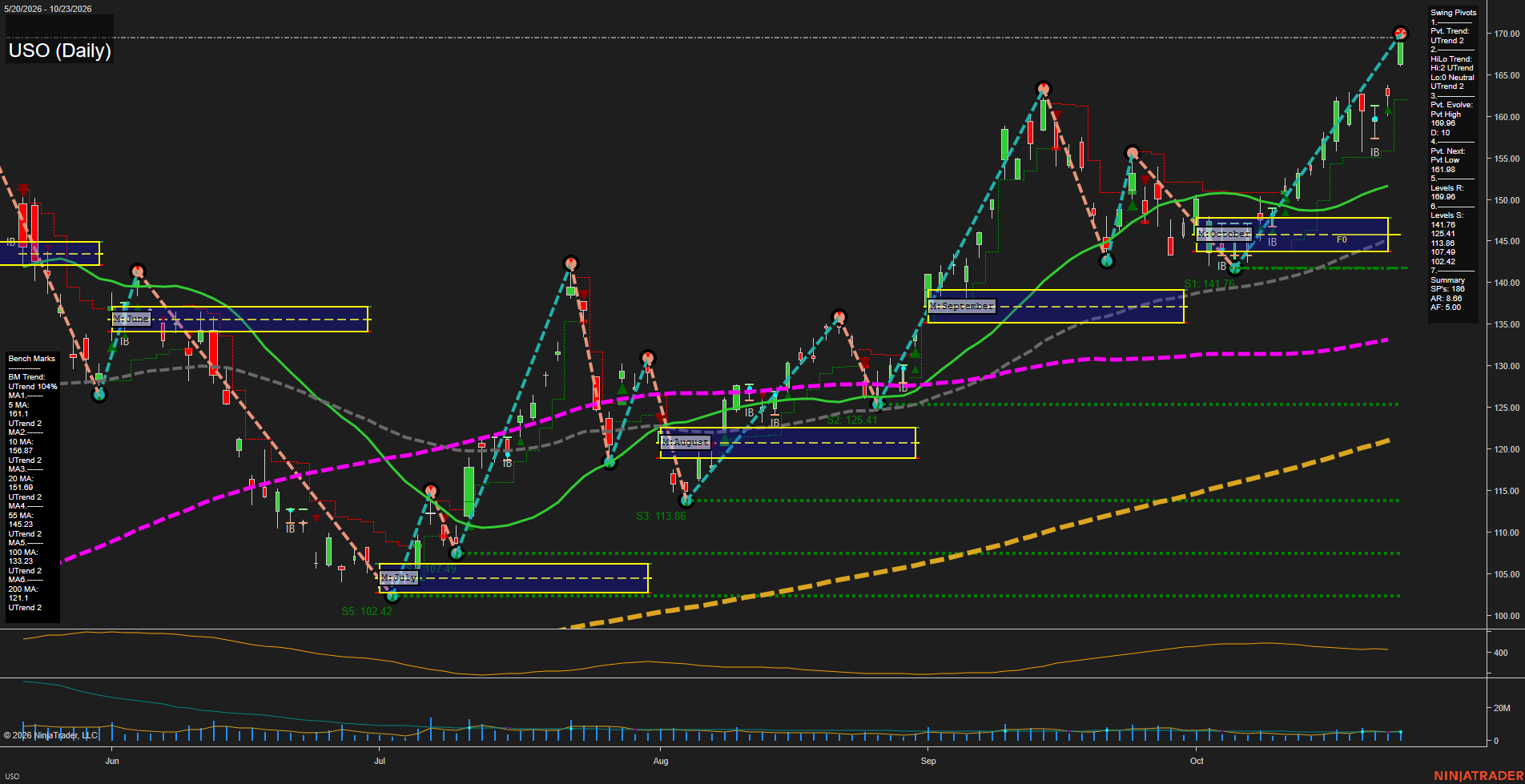Click the F0 label in October range box
The height and width of the screenshot is (784, 1525).
click(1342, 239)
